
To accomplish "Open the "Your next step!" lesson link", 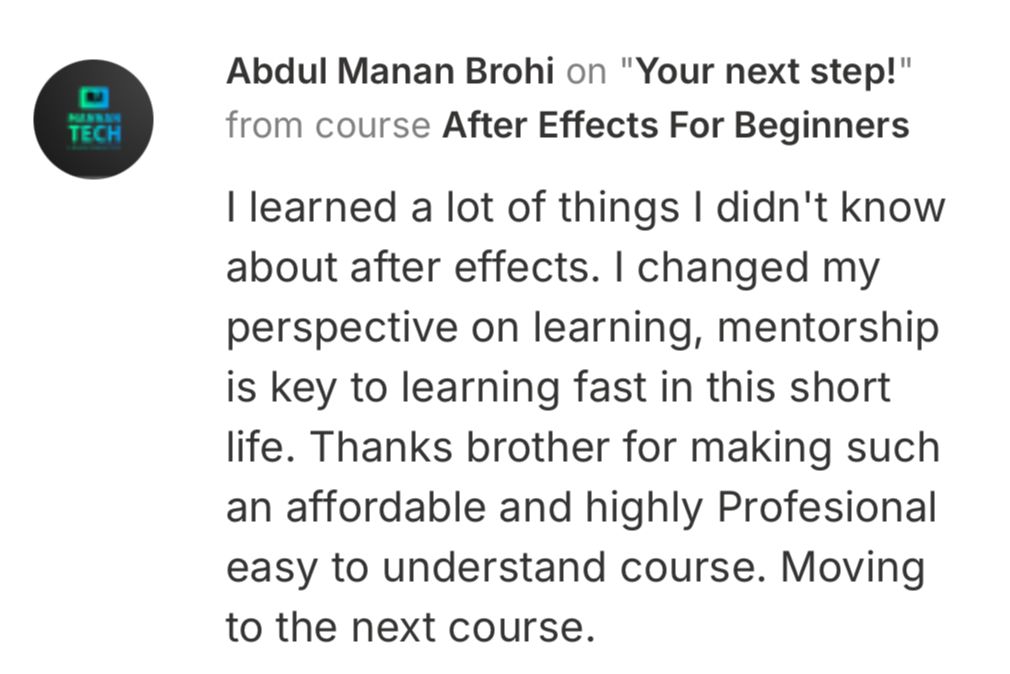I will 766,71.
